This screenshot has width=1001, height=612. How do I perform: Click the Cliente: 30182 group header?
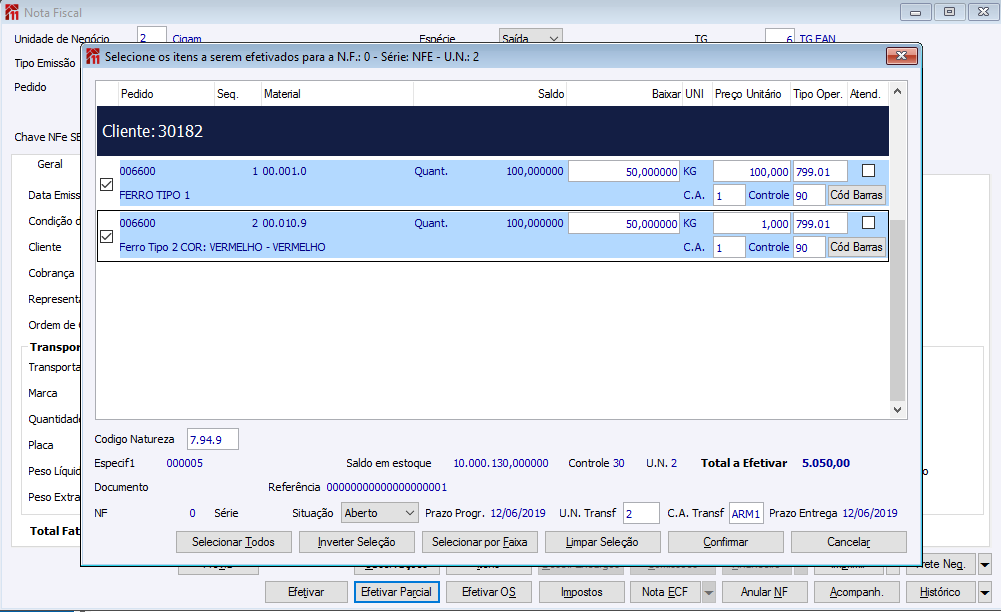click(x=493, y=131)
